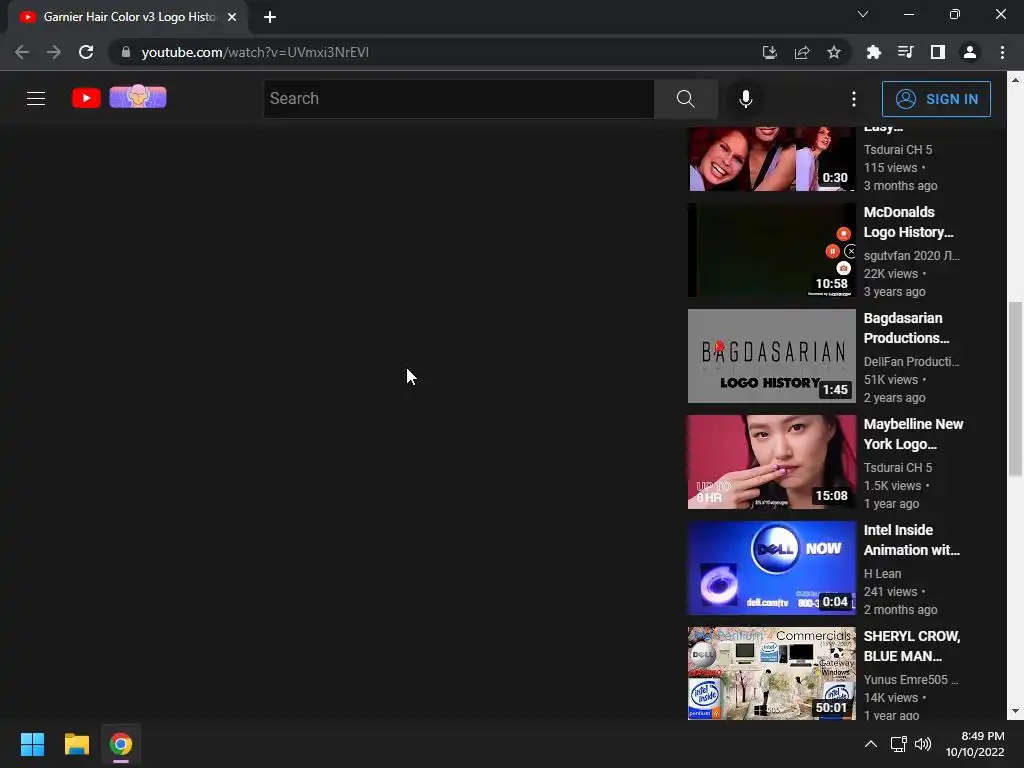
Task: Reload the page with refresh icon
Action: (x=86, y=52)
